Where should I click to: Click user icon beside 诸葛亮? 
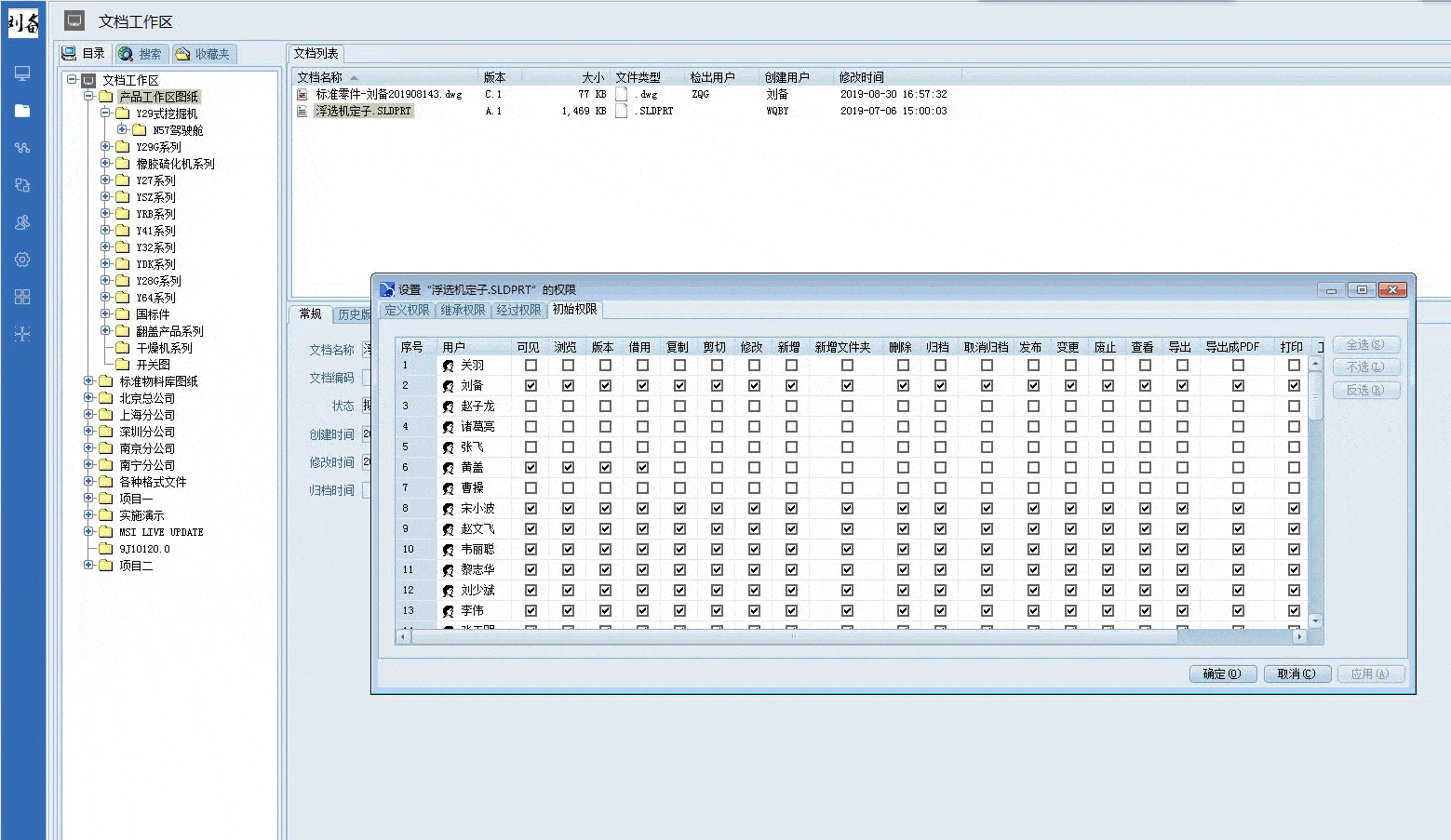(x=449, y=427)
